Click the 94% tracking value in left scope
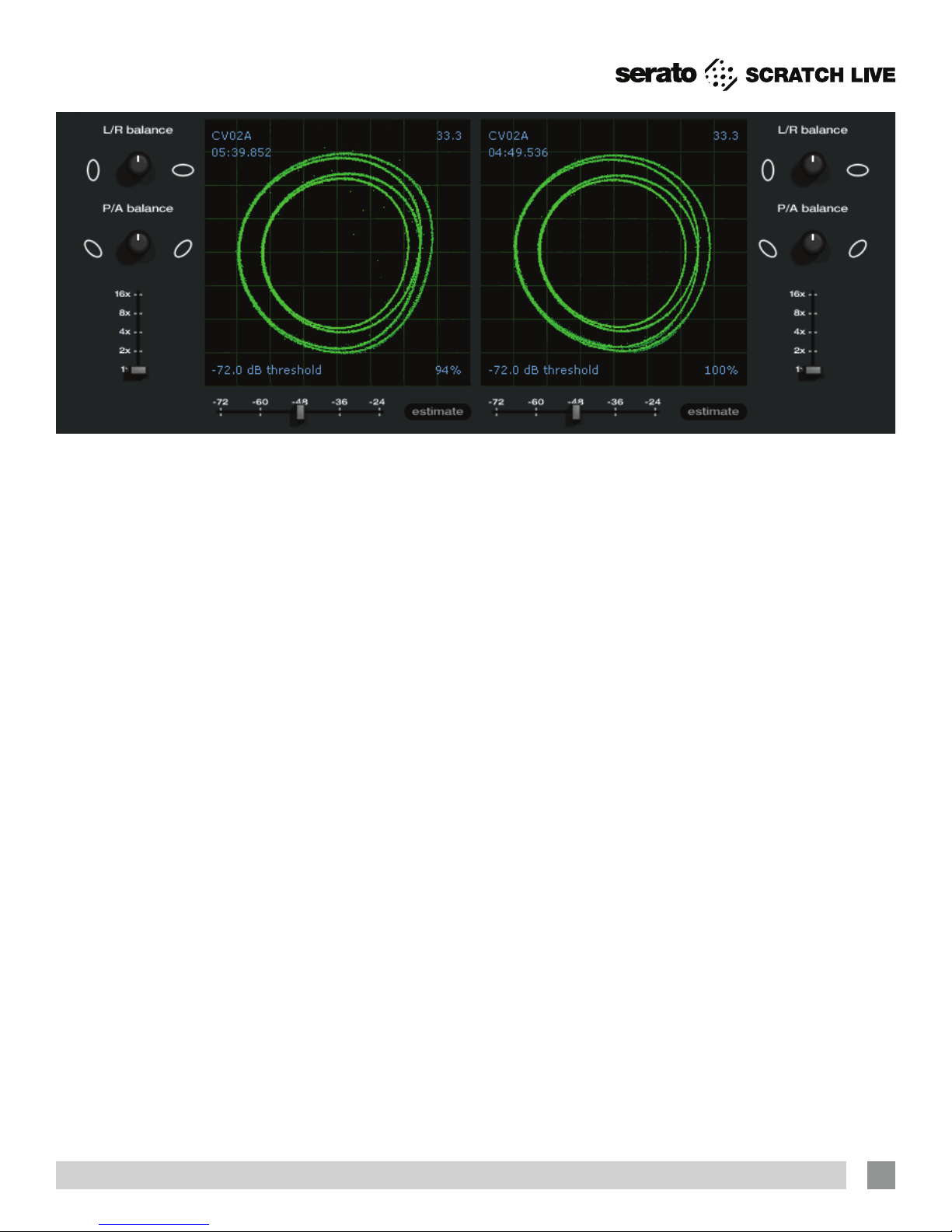Viewport: 952px width, 1232px height. click(448, 371)
